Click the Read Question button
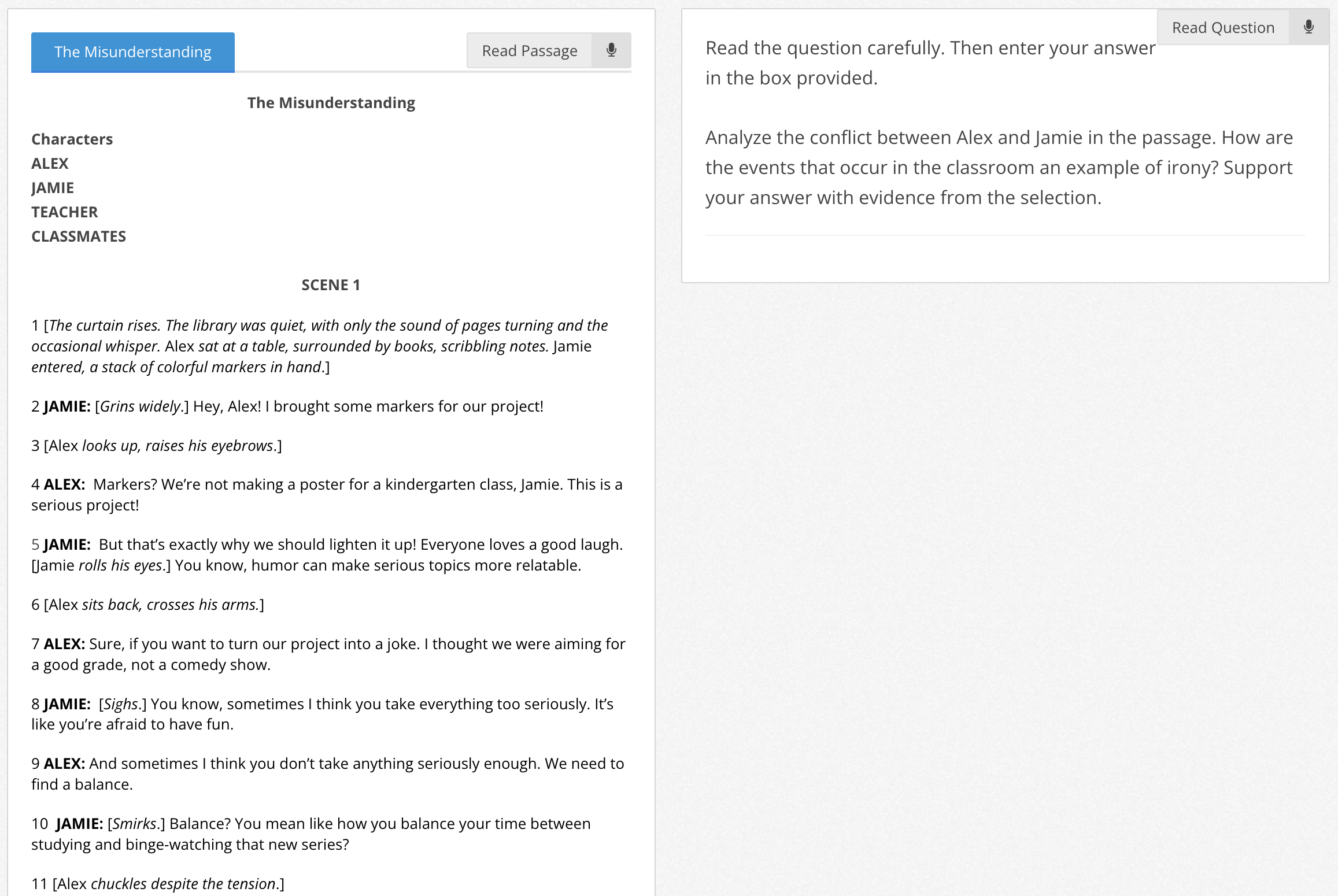The width and height of the screenshot is (1338, 896). (x=1223, y=27)
